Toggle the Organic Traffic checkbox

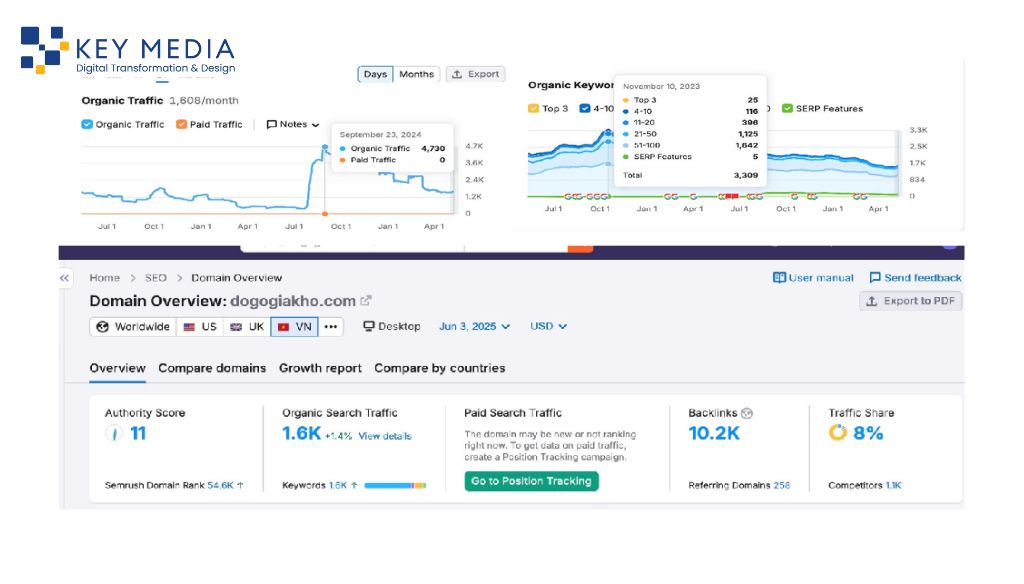[x=87, y=124]
